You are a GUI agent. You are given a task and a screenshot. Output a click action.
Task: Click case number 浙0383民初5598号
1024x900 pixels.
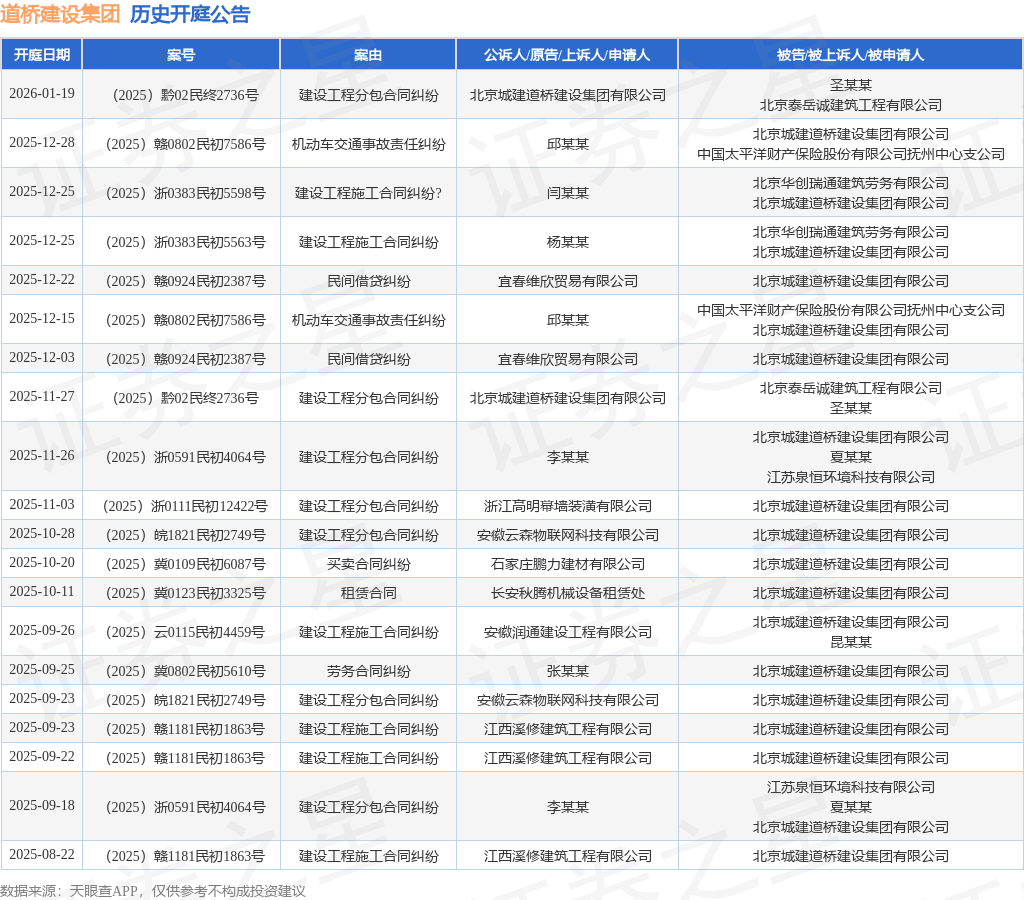[x=185, y=193]
